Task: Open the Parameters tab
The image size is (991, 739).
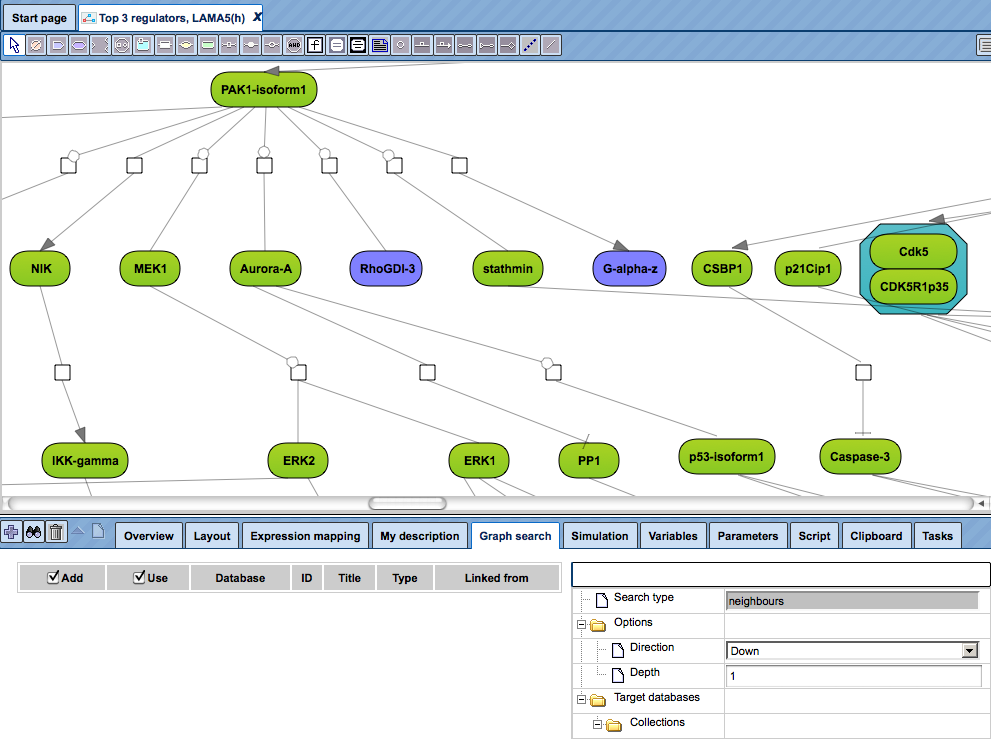Action: [748, 535]
